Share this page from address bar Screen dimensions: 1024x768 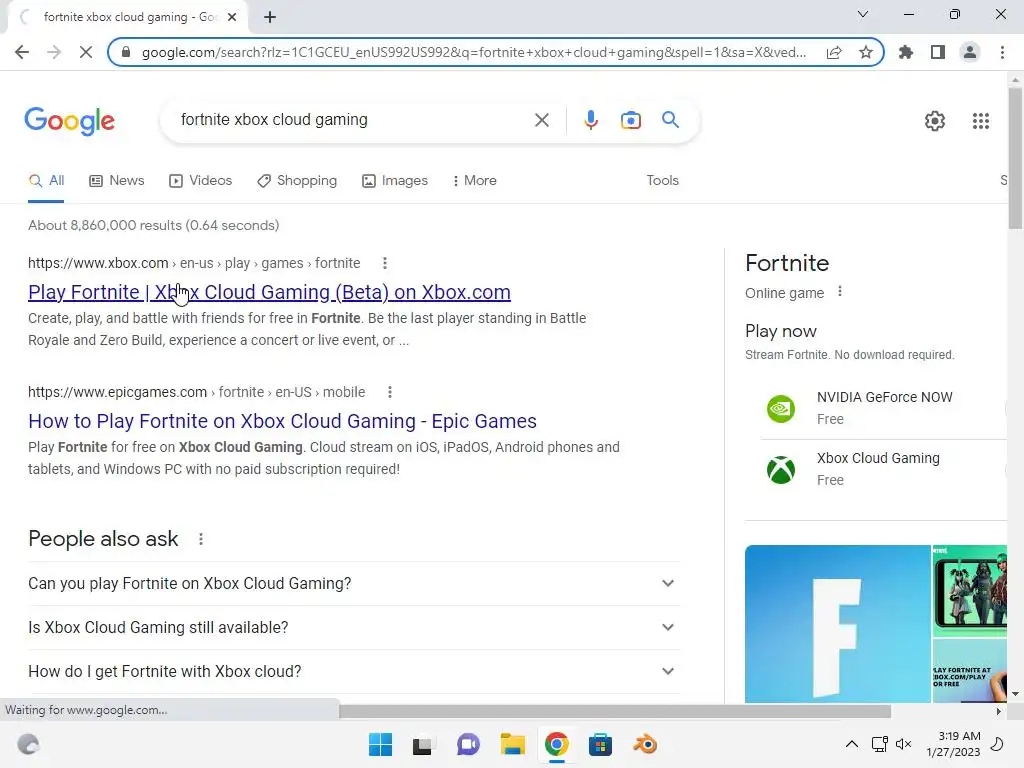coord(834,52)
